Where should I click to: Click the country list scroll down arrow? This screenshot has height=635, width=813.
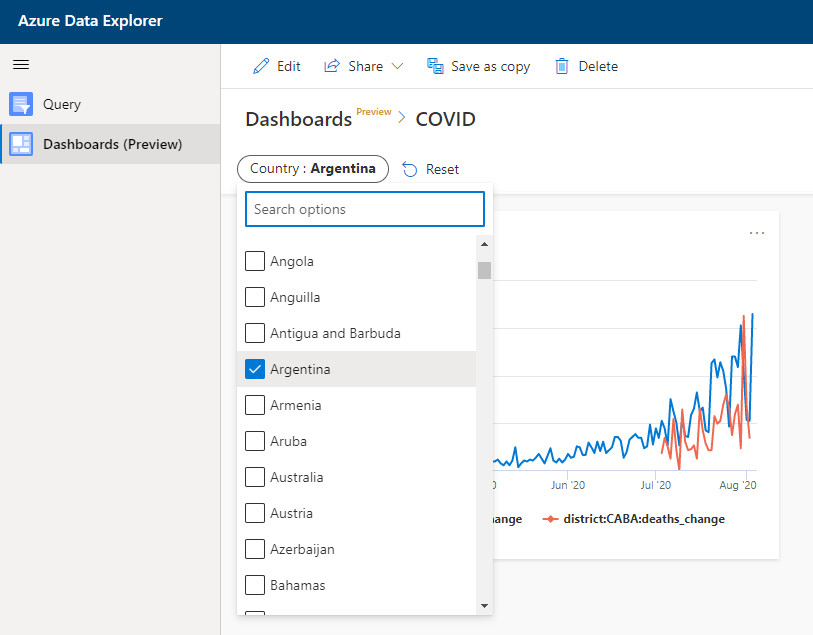tap(484, 606)
